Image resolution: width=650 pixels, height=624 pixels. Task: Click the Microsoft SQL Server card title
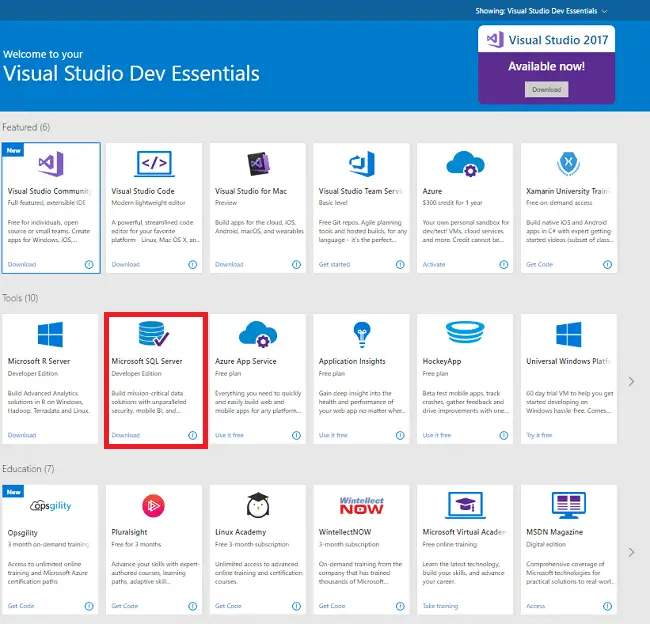click(x=147, y=362)
